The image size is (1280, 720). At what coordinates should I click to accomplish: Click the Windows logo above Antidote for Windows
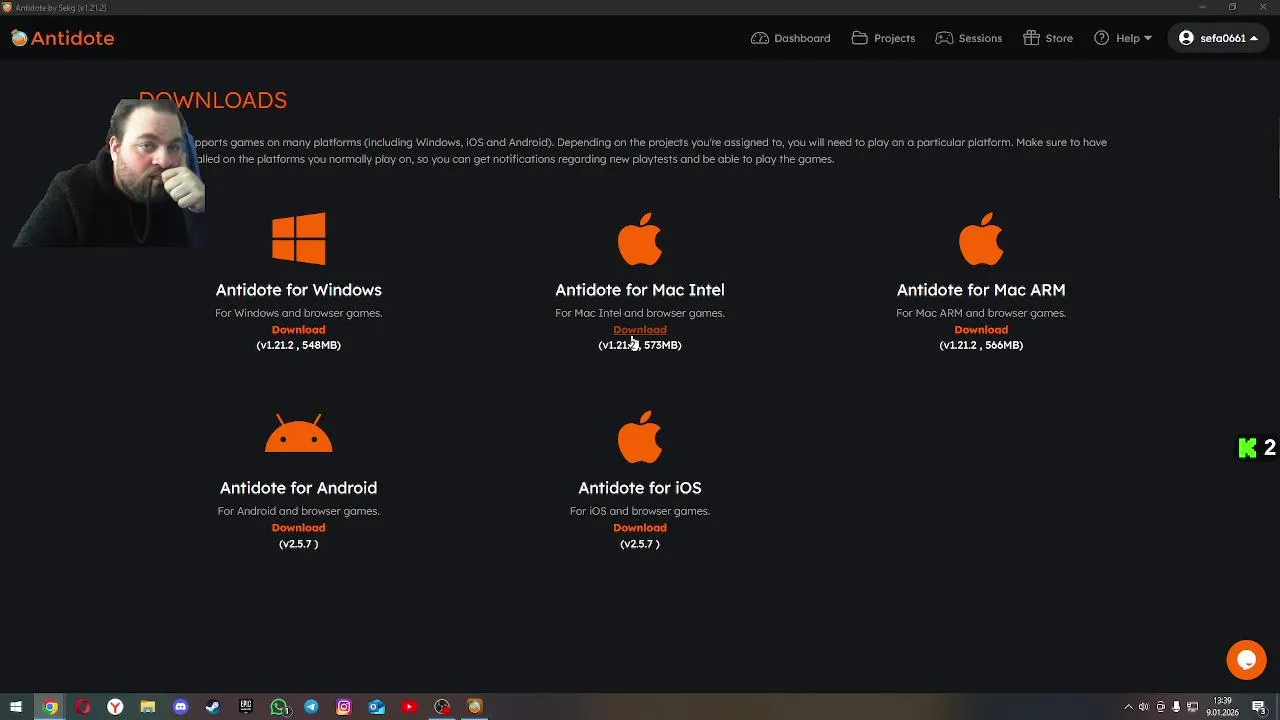tap(298, 238)
